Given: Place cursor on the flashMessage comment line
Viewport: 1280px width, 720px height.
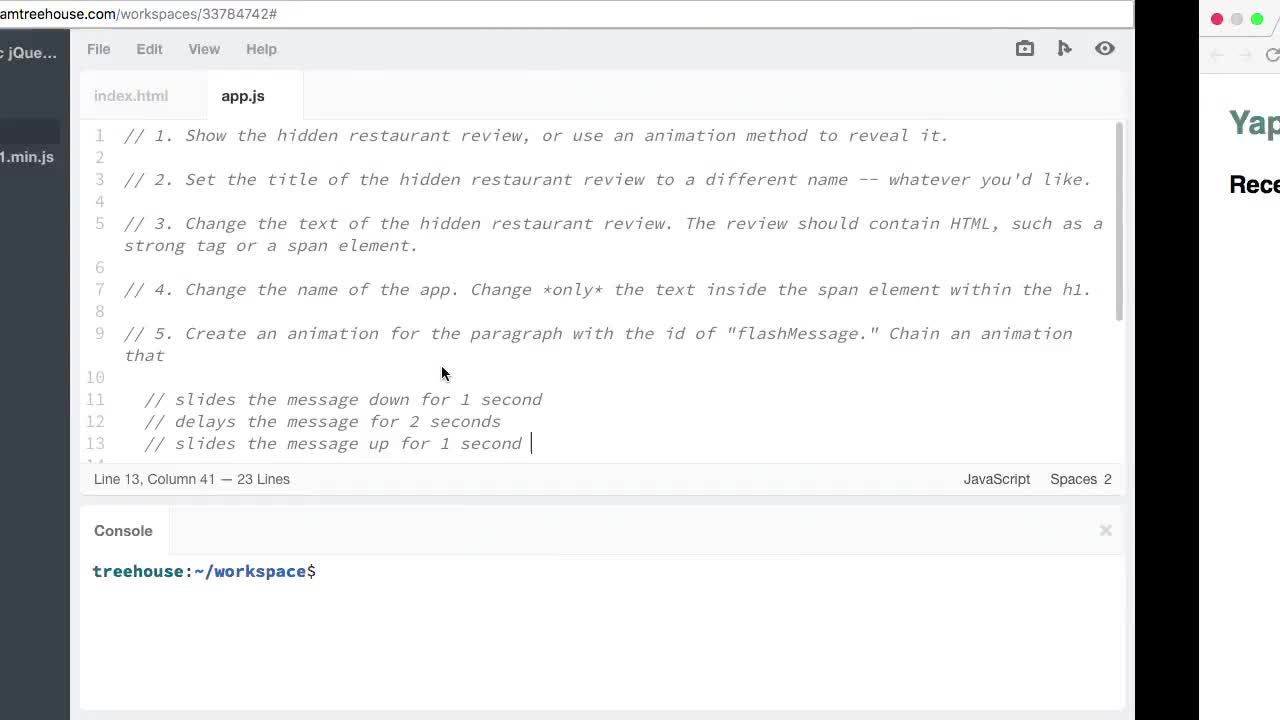Looking at the screenshot, I should point(600,333).
